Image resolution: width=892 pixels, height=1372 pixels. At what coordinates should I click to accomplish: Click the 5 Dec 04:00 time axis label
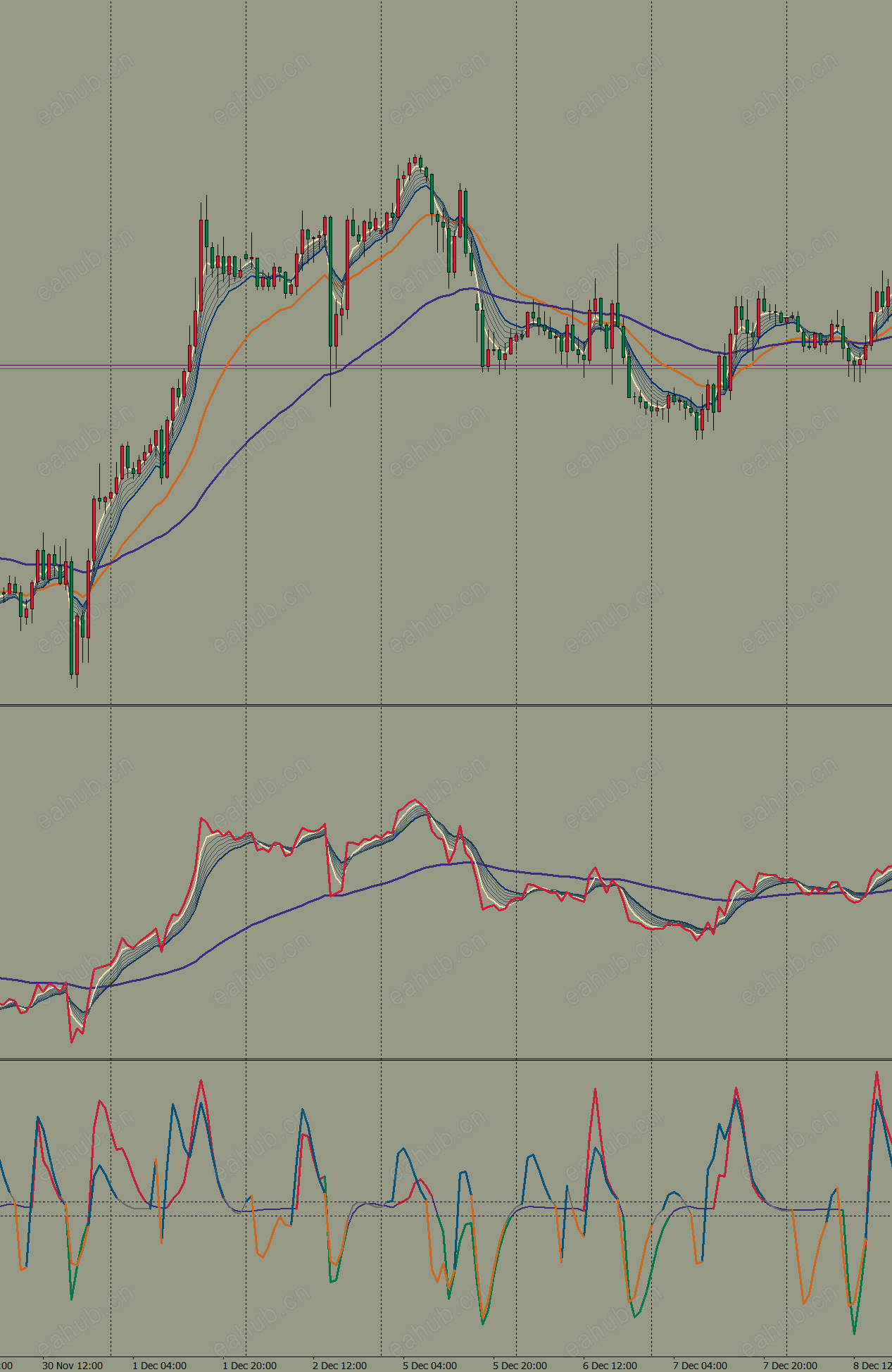pyautogui.click(x=430, y=1365)
